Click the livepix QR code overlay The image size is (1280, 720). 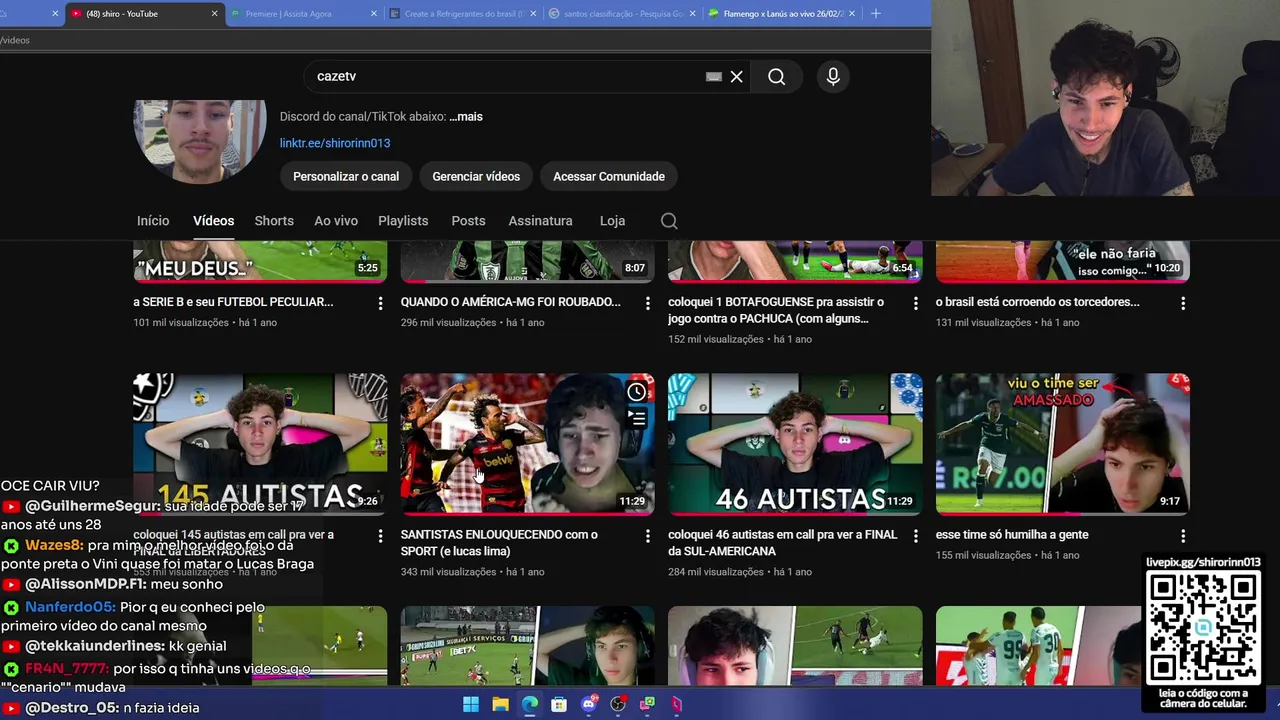point(1203,629)
